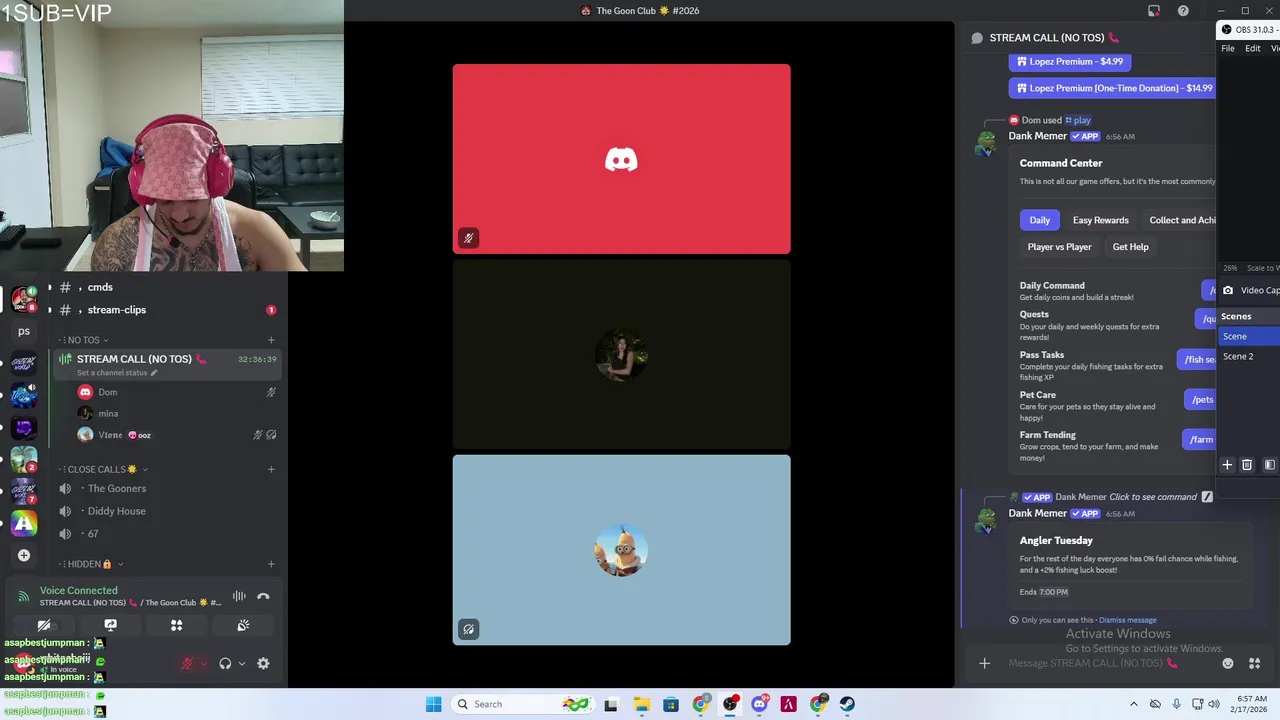Add a server with the plus button
Image resolution: width=1280 pixels, height=720 pixels.
click(x=24, y=555)
